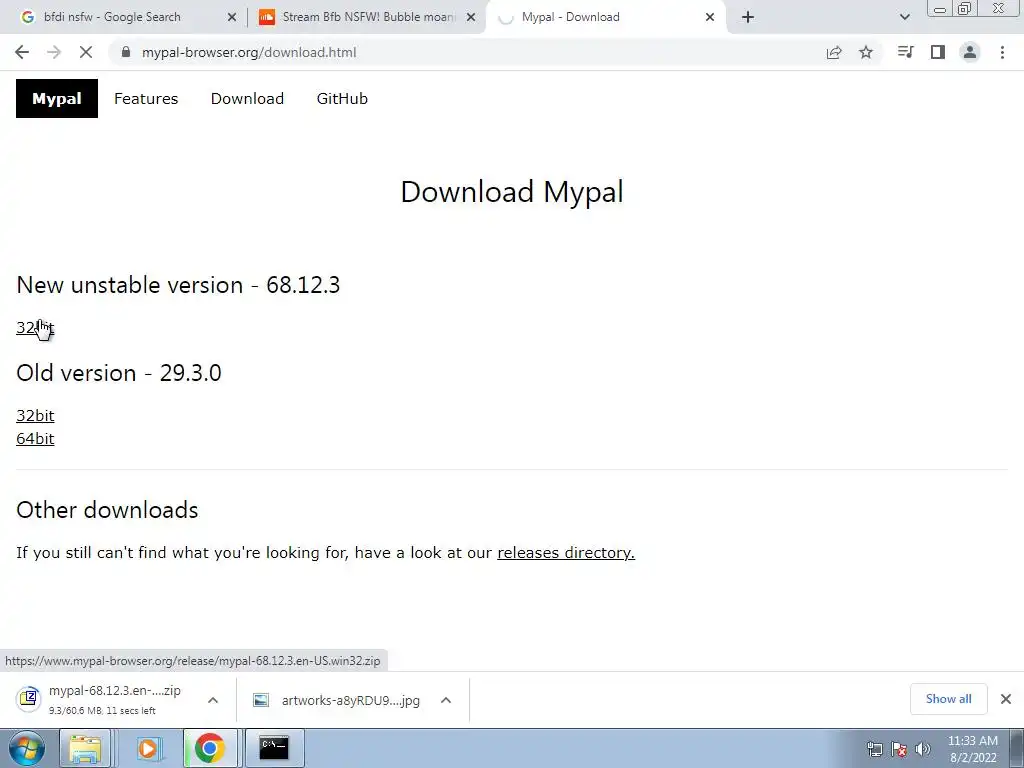The width and height of the screenshot is (1024, 768).
Task: Open a new tab with plus button
Action: pyautogui.click(x=748, y=17)
